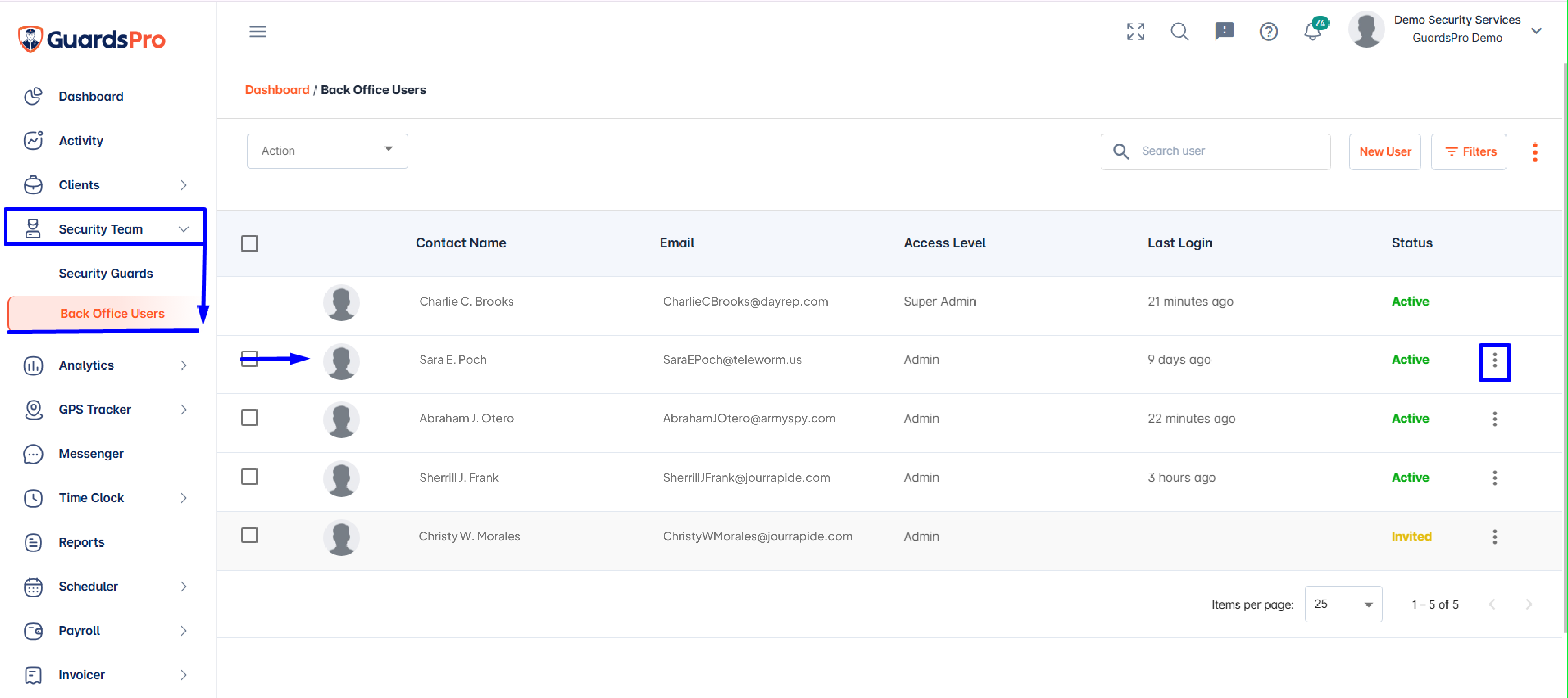The width and height of the screenshot is (1568, 698).
Task: Click the Reports document icon
Action: coord(33,542)
